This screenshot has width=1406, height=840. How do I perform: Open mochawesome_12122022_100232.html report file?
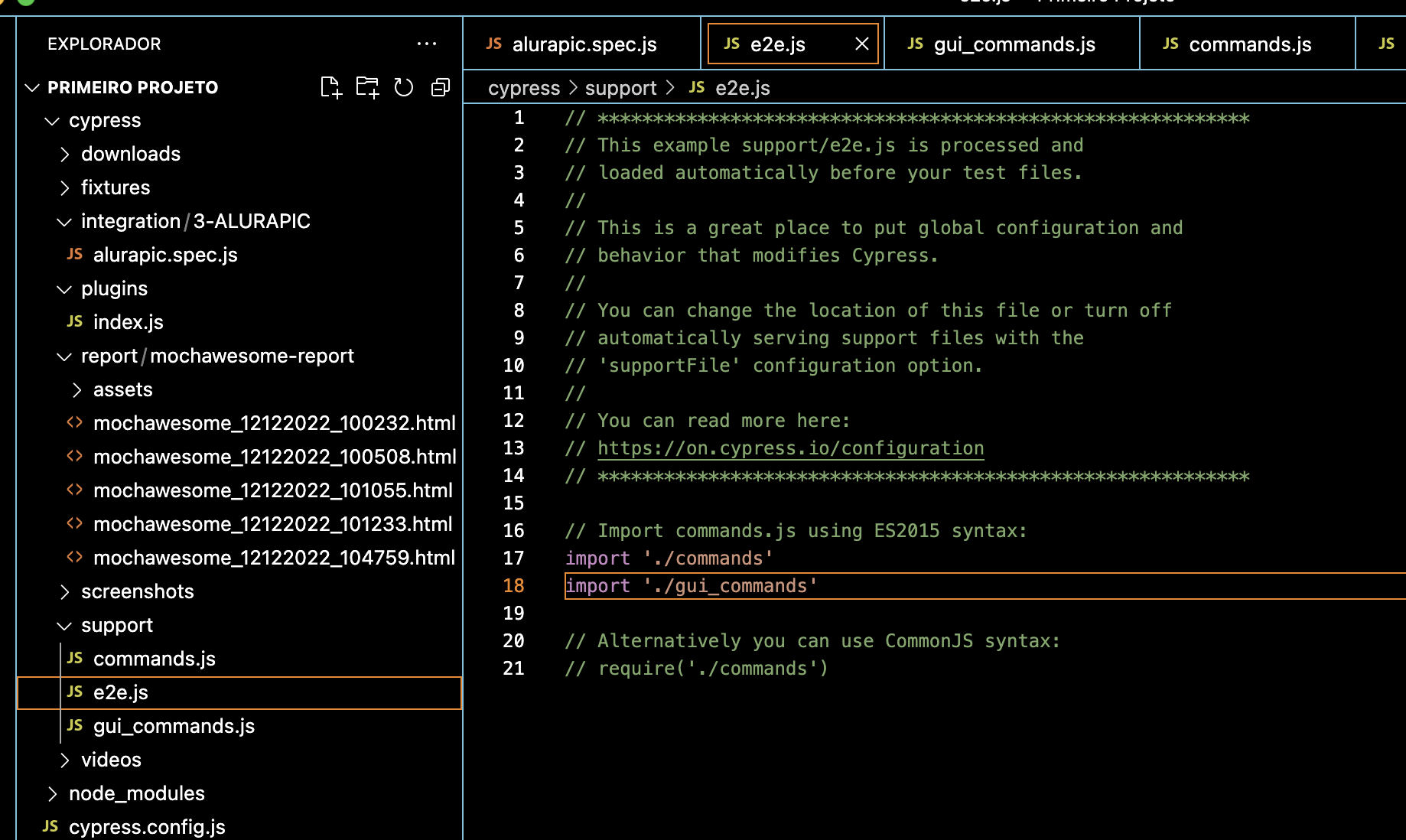[x=274, y=423]
